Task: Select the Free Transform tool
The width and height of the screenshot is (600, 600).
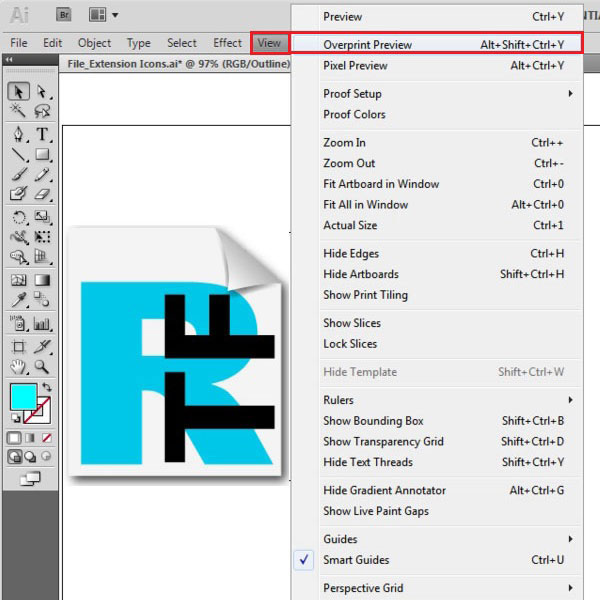Action: [x=42, y=237]
